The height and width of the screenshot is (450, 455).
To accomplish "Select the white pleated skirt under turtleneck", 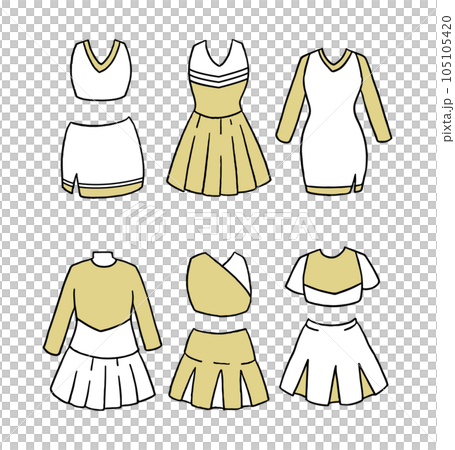I will point(103,378).
